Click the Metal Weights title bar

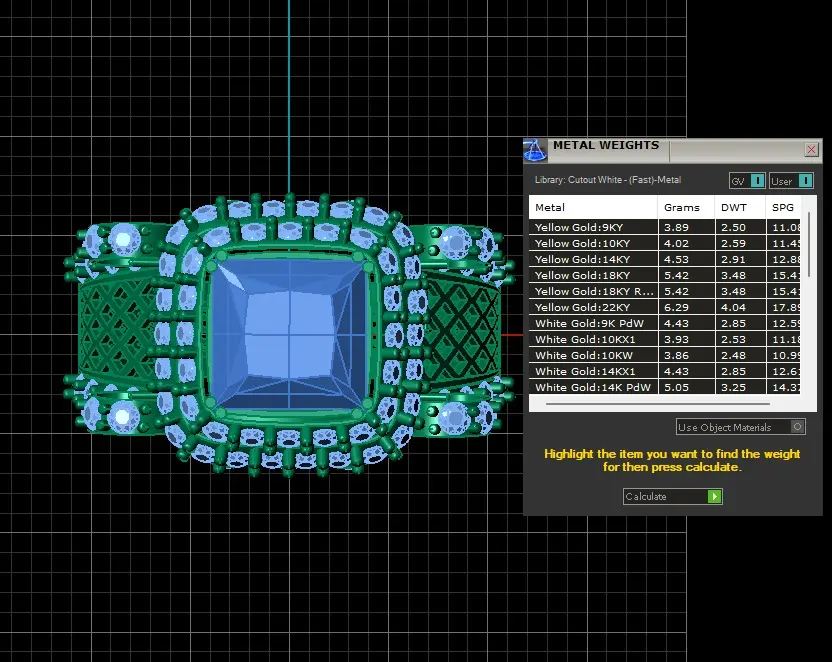674,150
